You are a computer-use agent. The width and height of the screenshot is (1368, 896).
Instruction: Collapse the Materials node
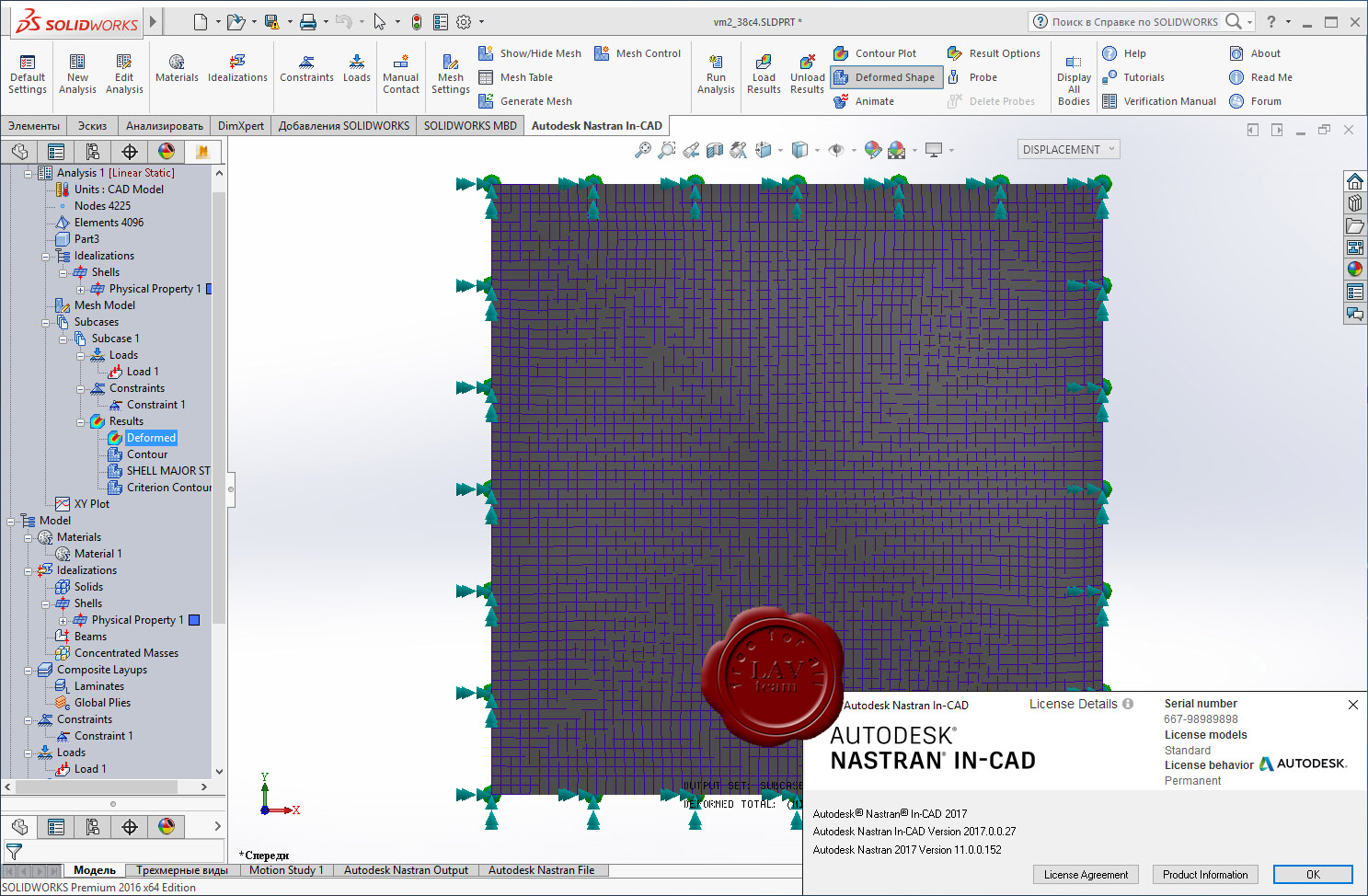(28, 537)
